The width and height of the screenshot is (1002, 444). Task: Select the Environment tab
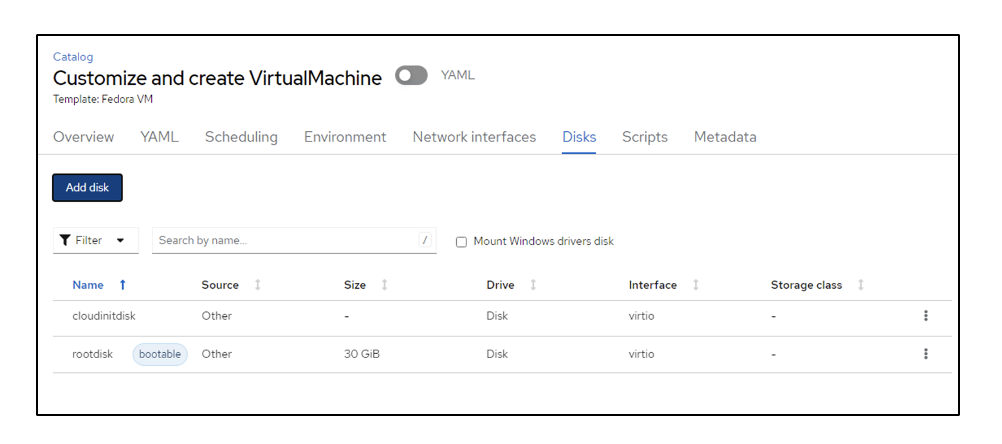coord(345,137)
